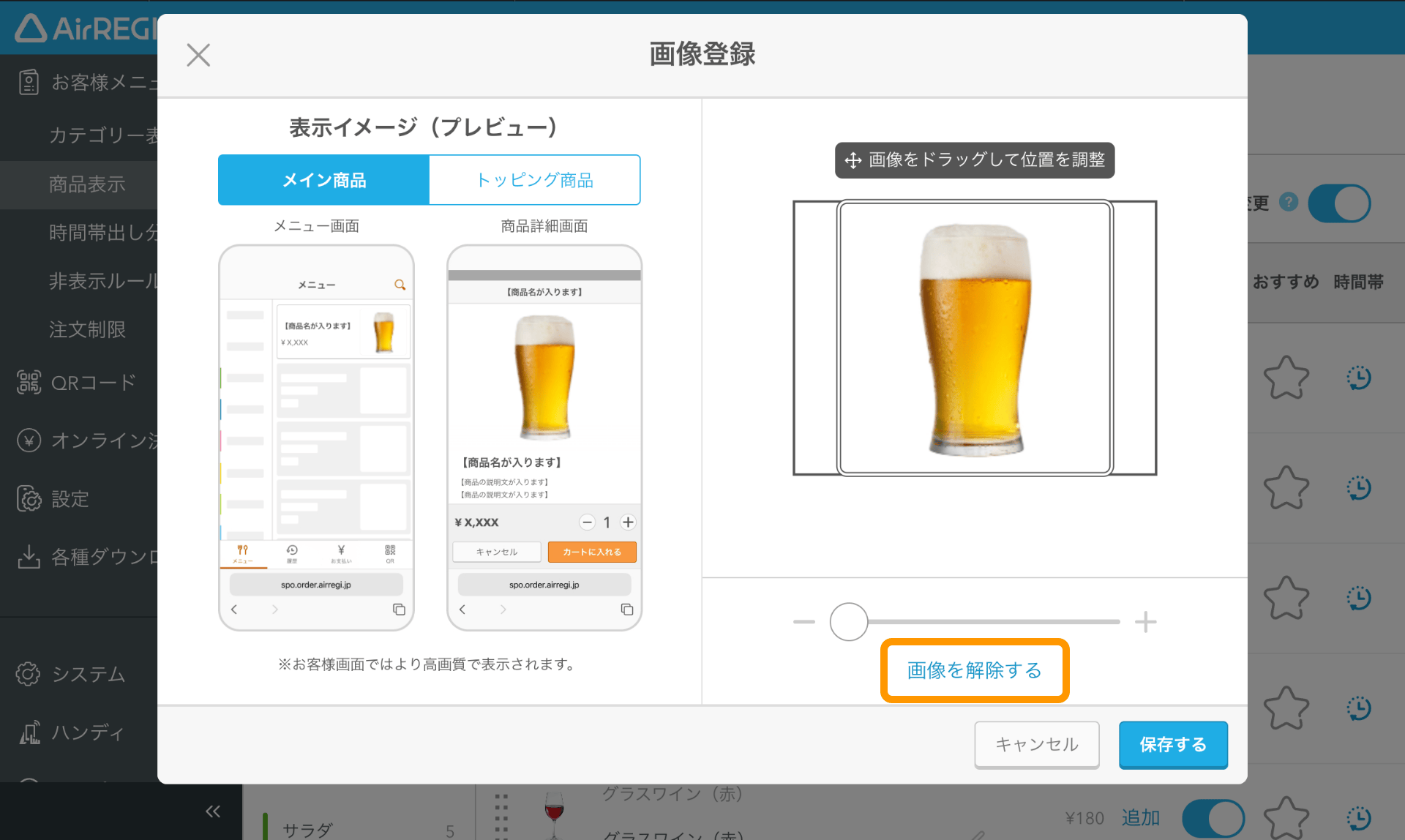This screenshot has height=840, width=1405.
Task: Click the beer image in the crop area
Action: pos(975,340)
